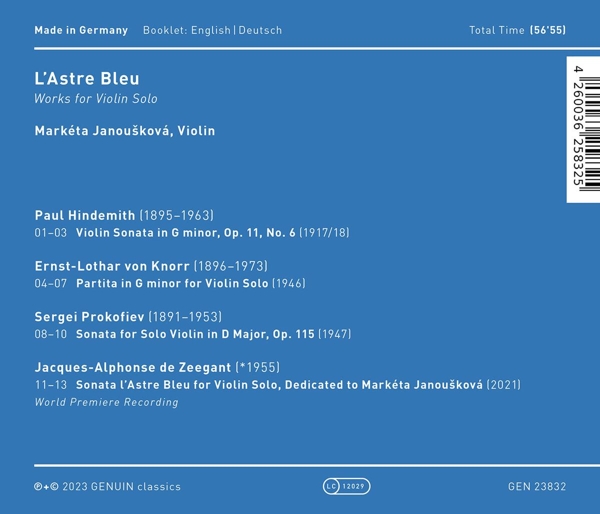Click the 'World Premiere Recording' note
Viewport: 600px width, 514px height.
tap(106, 402)
